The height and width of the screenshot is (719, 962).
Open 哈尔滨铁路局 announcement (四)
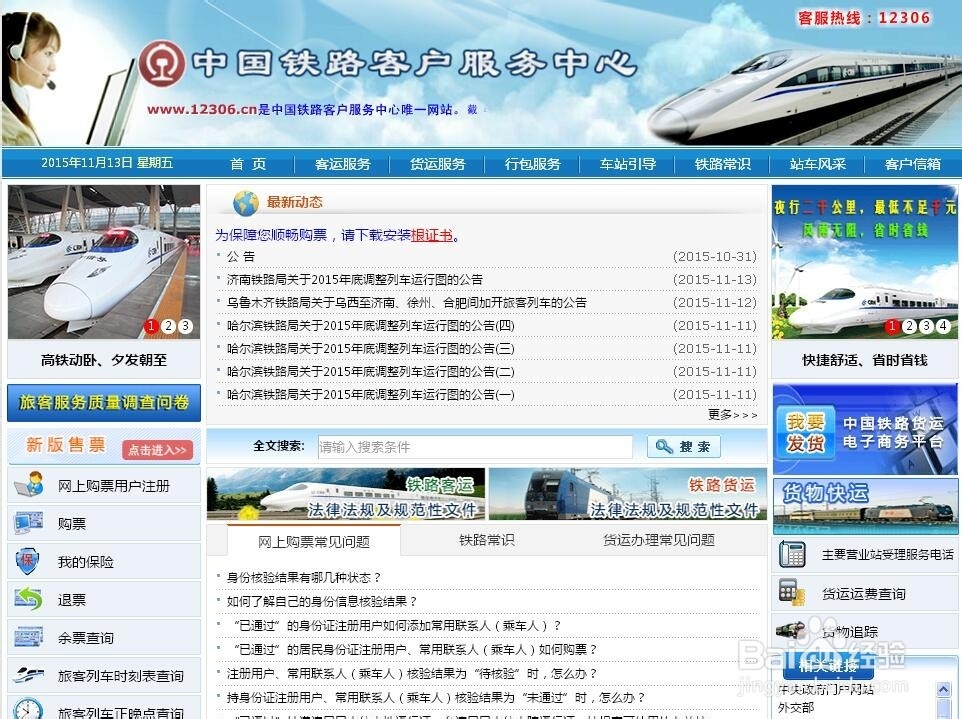coord(371,326)
